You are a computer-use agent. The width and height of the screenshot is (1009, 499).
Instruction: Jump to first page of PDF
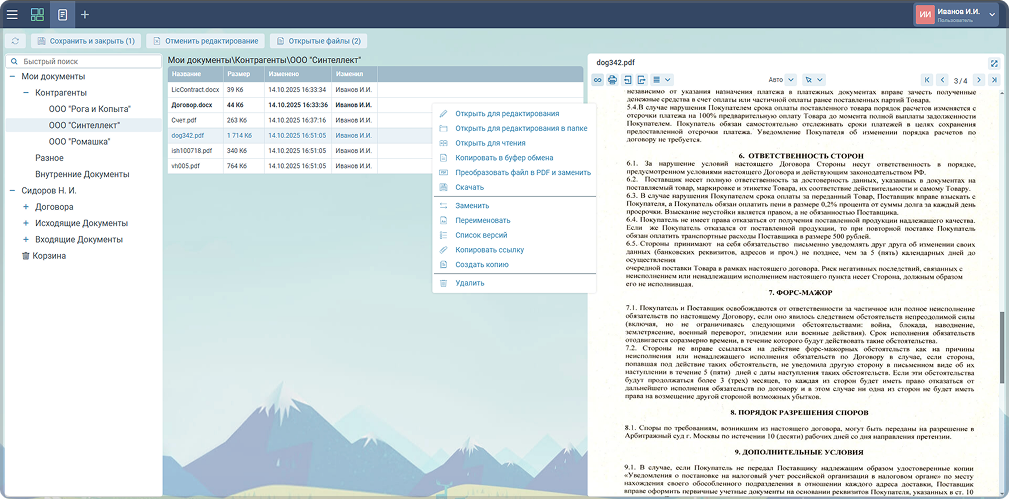927,79
